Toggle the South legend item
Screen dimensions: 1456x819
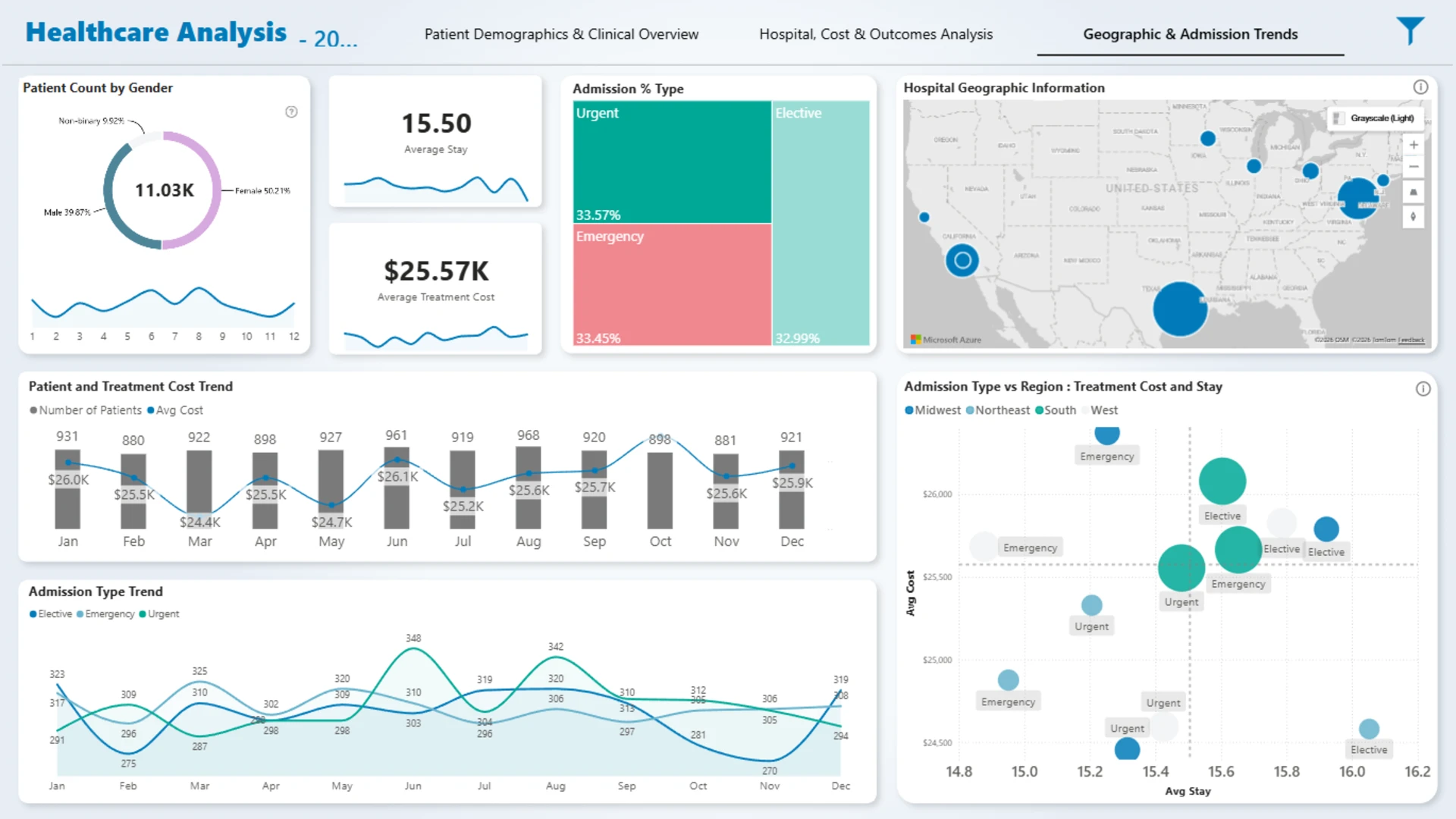[1056, 410]
